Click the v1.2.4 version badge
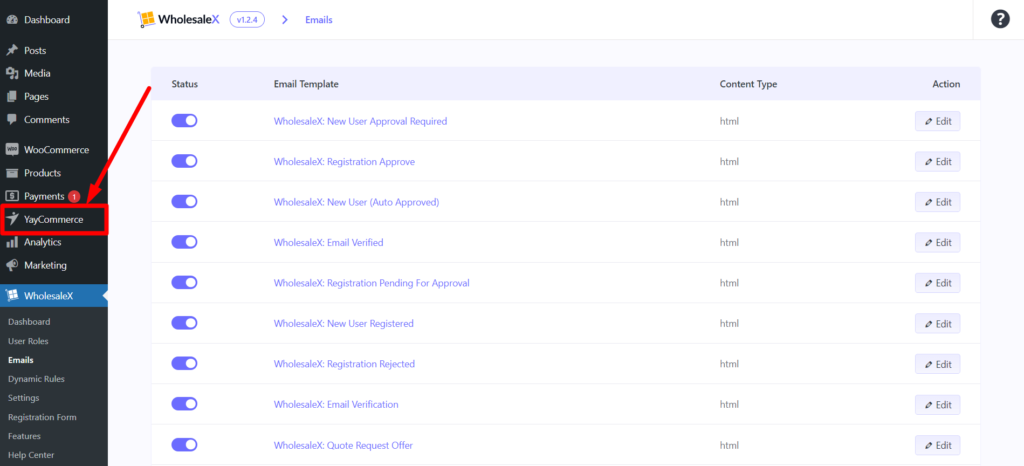1024x466 pixels. click(247, 20)
